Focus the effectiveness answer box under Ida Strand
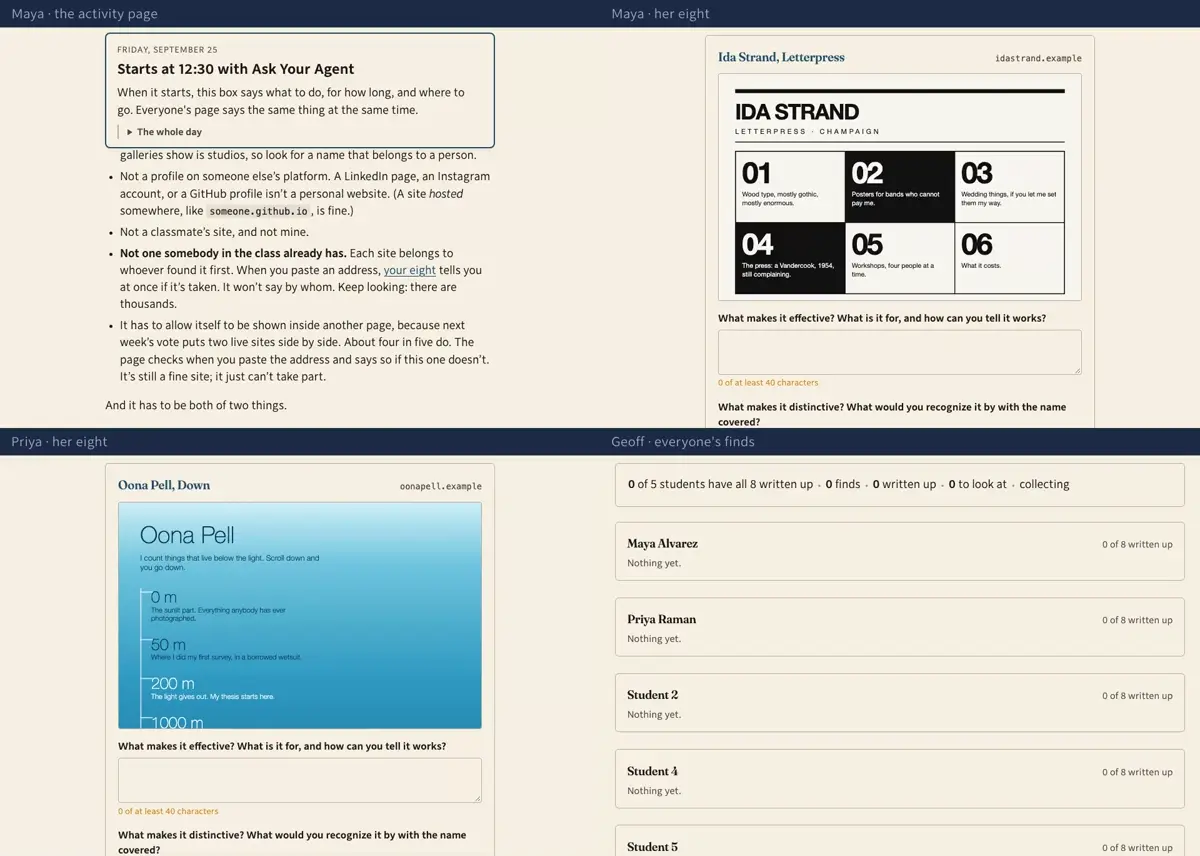 [899, 352]
